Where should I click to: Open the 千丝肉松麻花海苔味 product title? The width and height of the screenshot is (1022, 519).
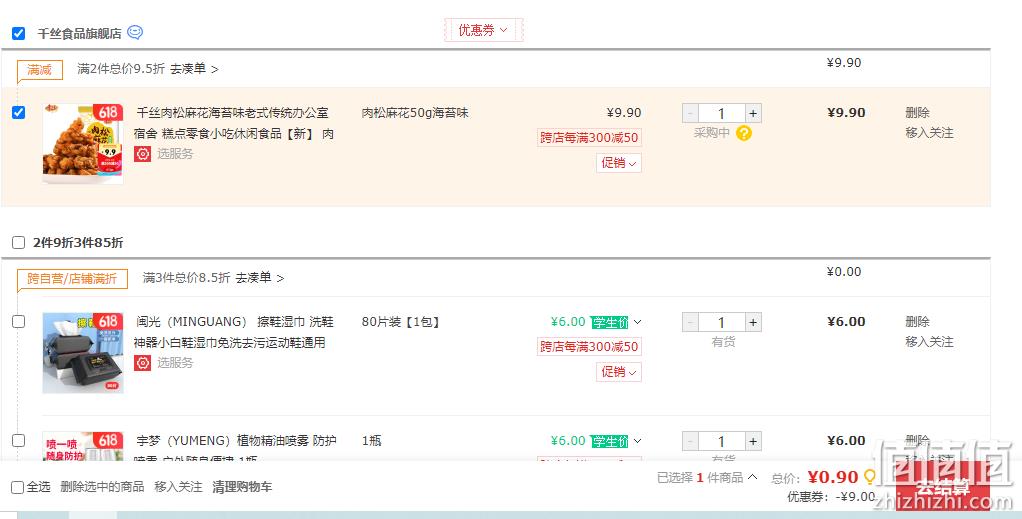233,123
